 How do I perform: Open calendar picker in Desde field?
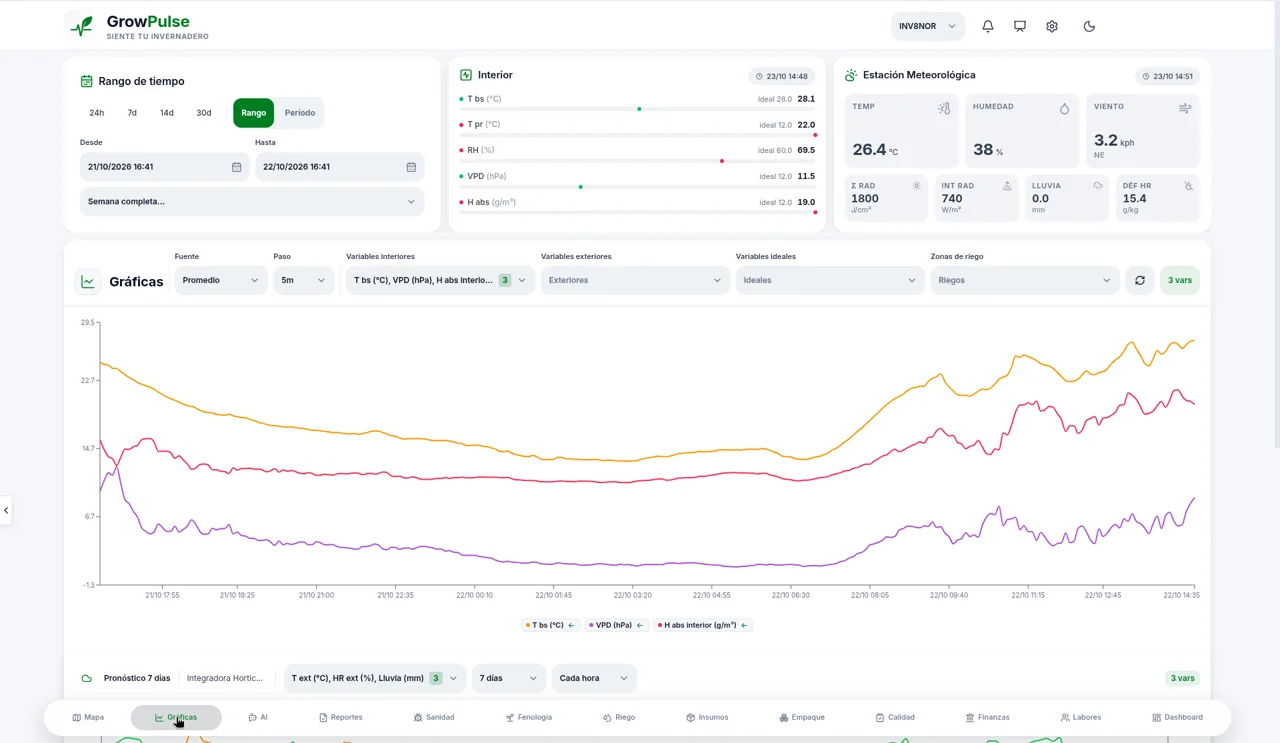click(237, 167)
